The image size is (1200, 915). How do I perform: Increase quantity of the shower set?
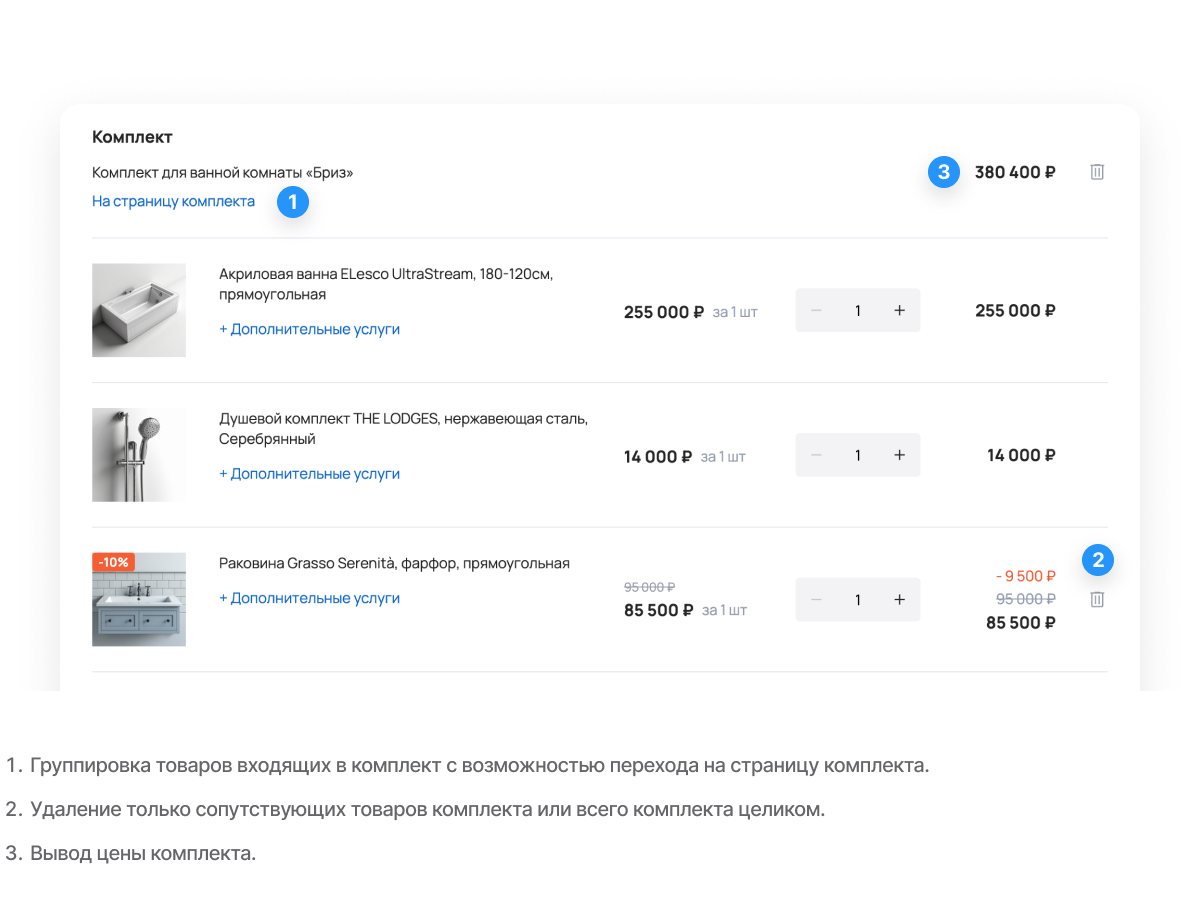point(899,455)
